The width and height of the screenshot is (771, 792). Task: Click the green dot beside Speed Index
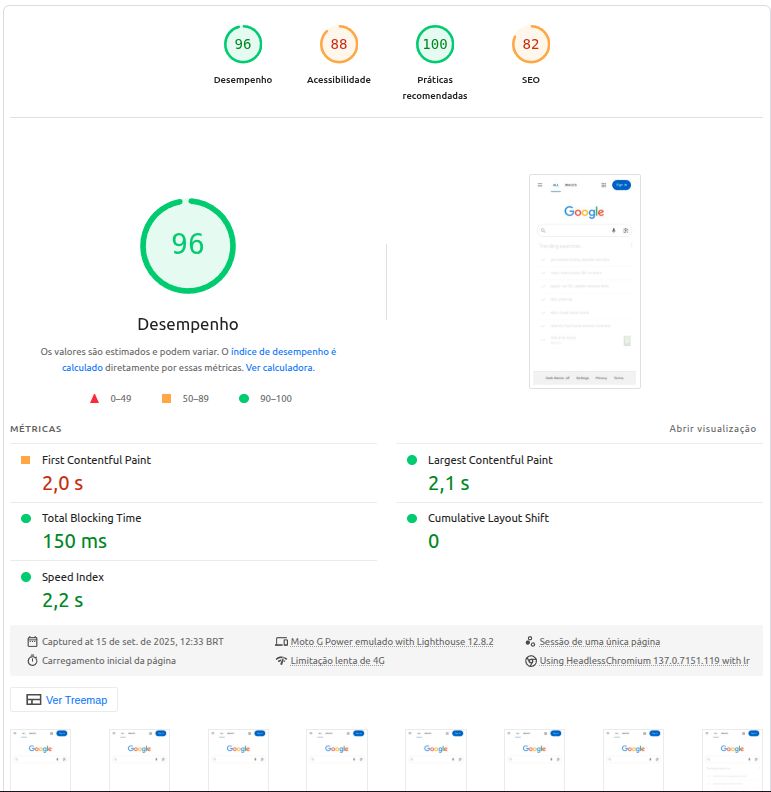pos(26,577)
